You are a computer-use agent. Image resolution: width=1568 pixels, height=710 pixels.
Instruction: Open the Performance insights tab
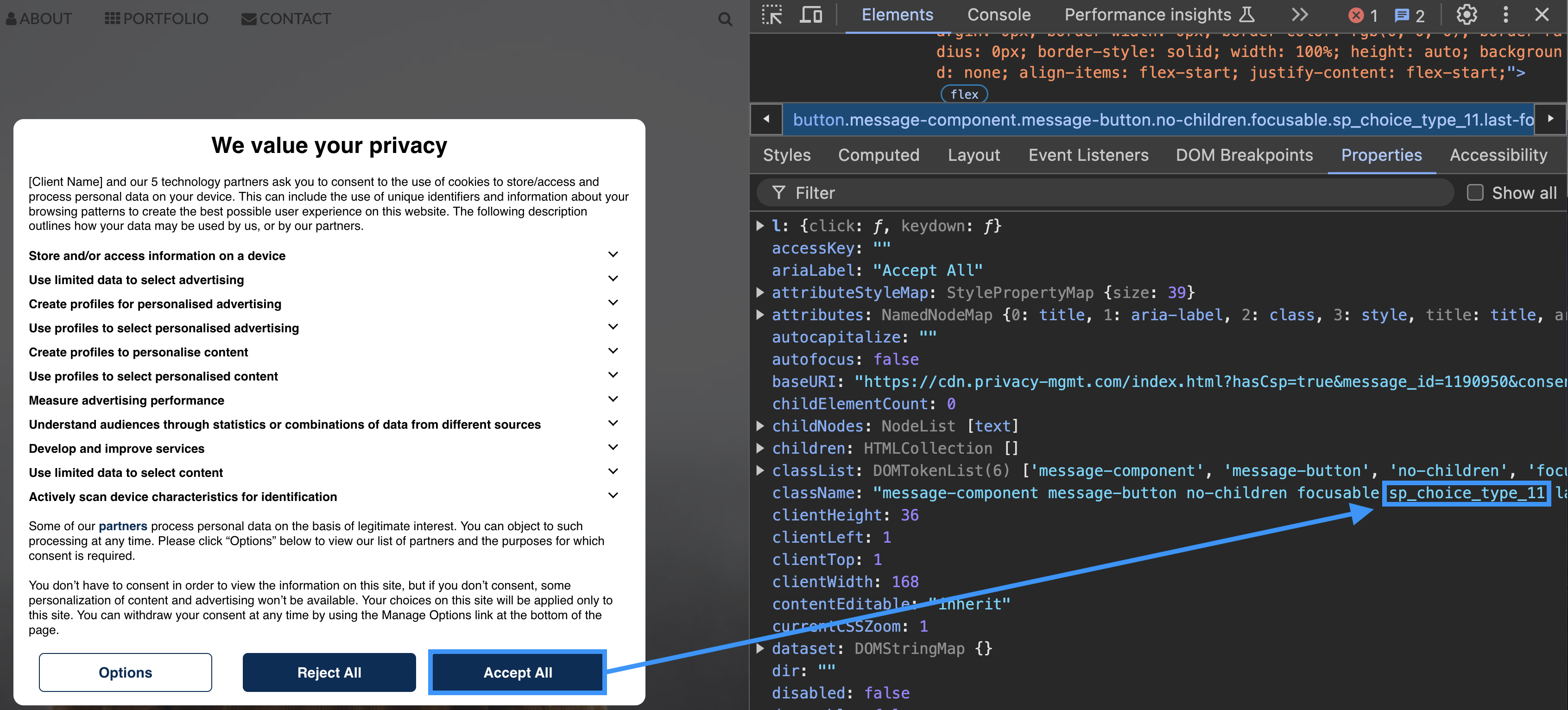click(x=1159, y=15)
